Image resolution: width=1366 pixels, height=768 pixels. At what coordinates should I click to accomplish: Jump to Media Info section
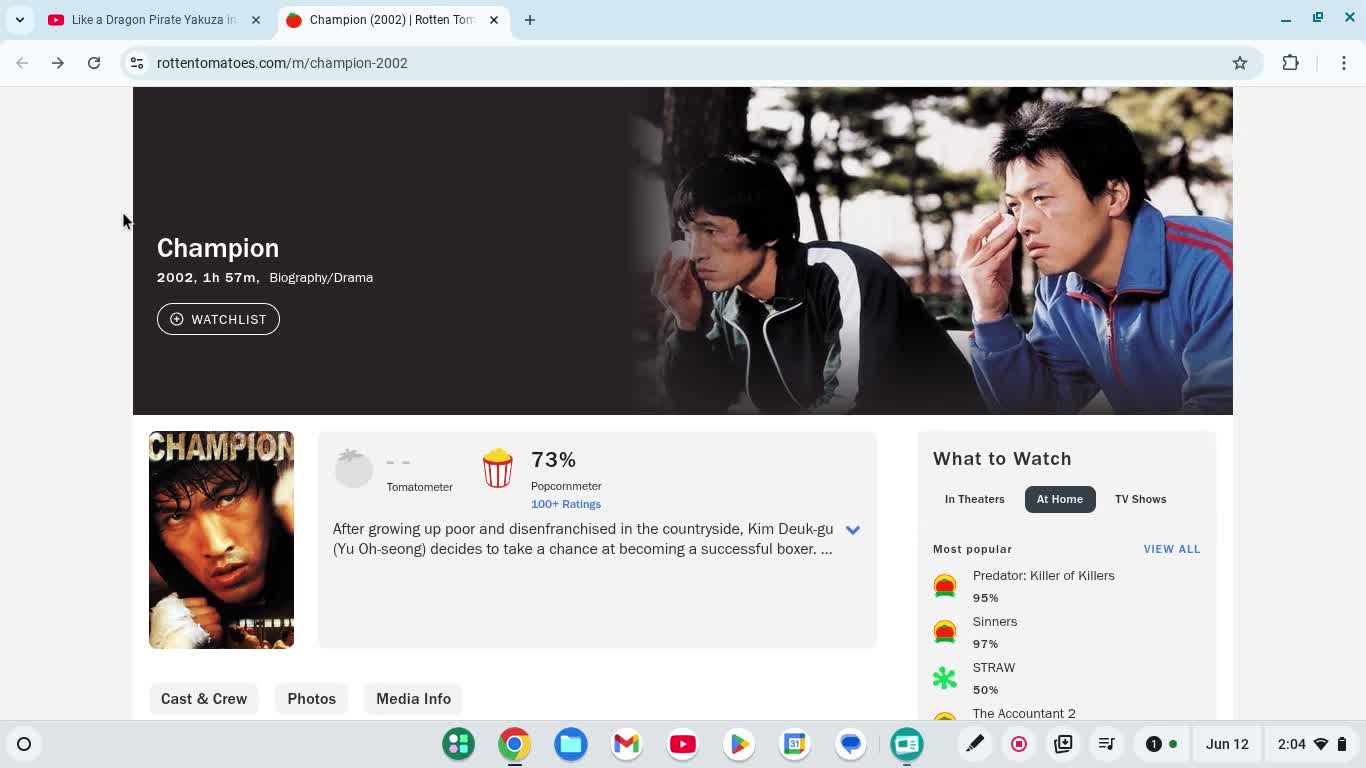point(413,699)
